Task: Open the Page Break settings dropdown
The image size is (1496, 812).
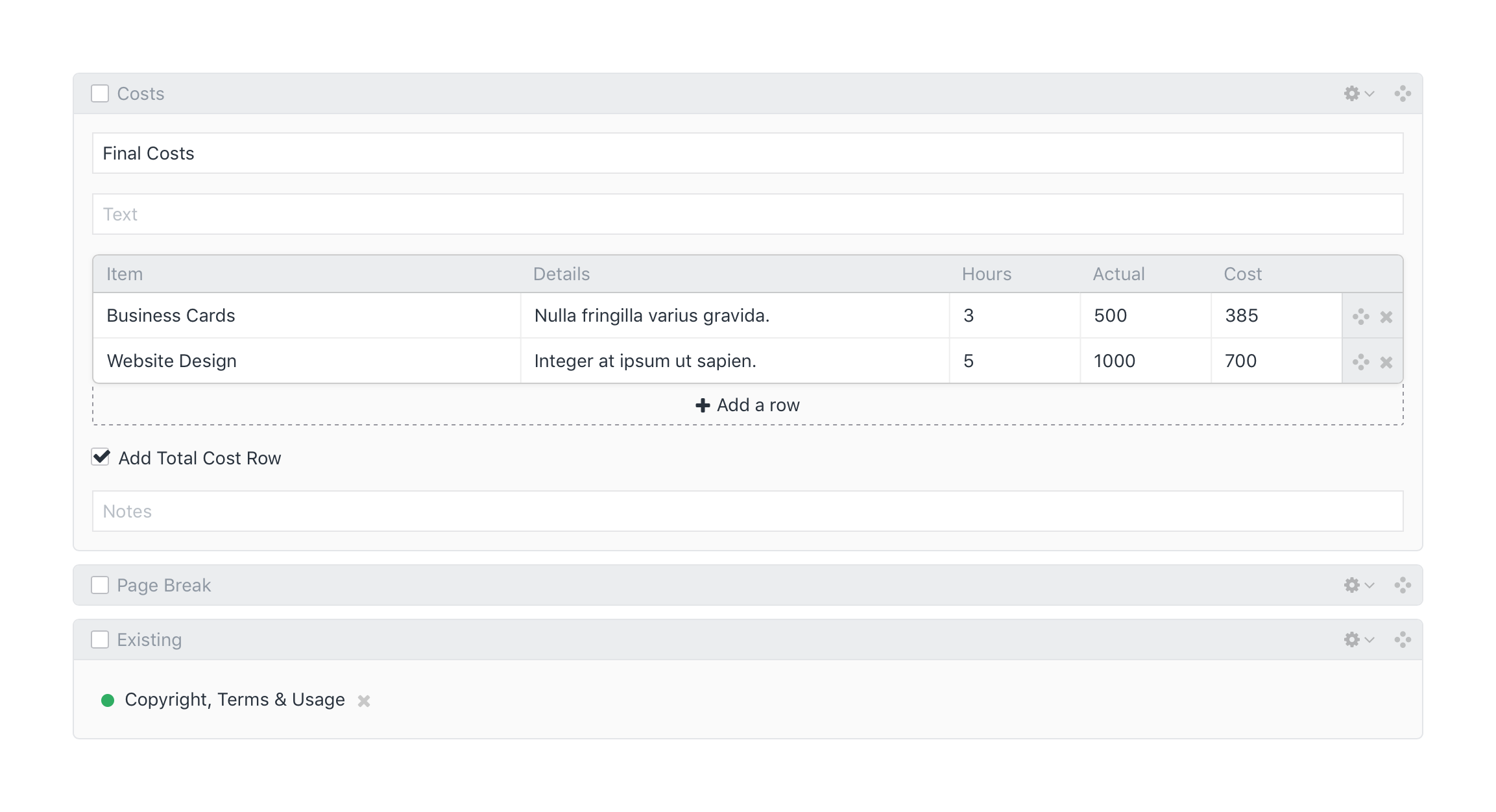Action: tap(1359, 585)
